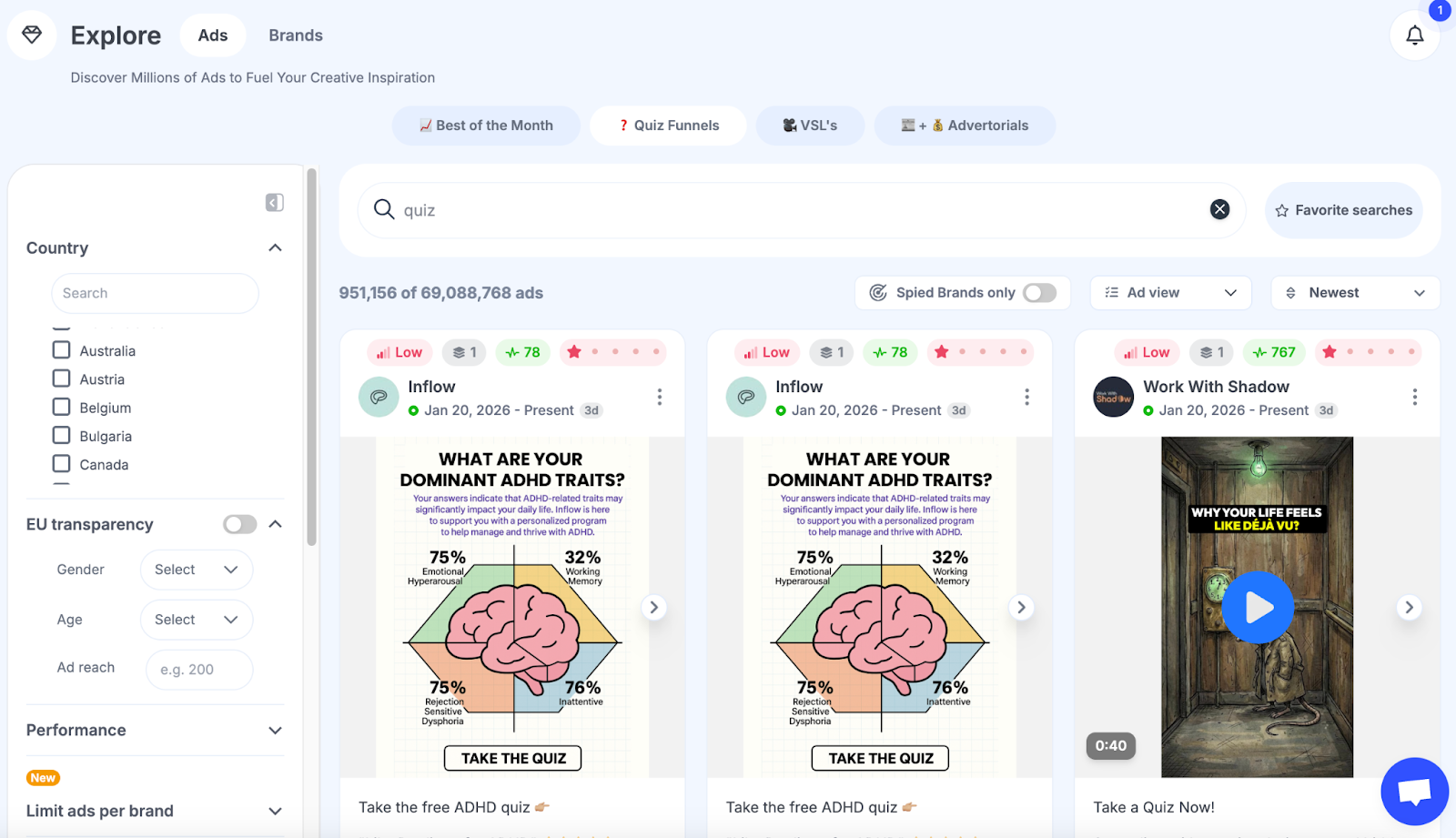Image resolution: width=1456 pixels, height=838 pixels.
Task: Select the Best of the Month tab
Action: click(486, 126)
